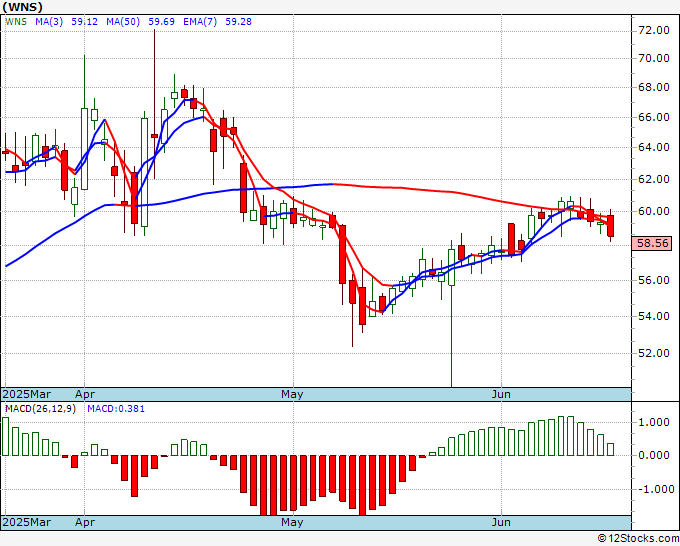Click Jun on the MACD time axis
Screen dimensions: 680x546
(501, 522)
